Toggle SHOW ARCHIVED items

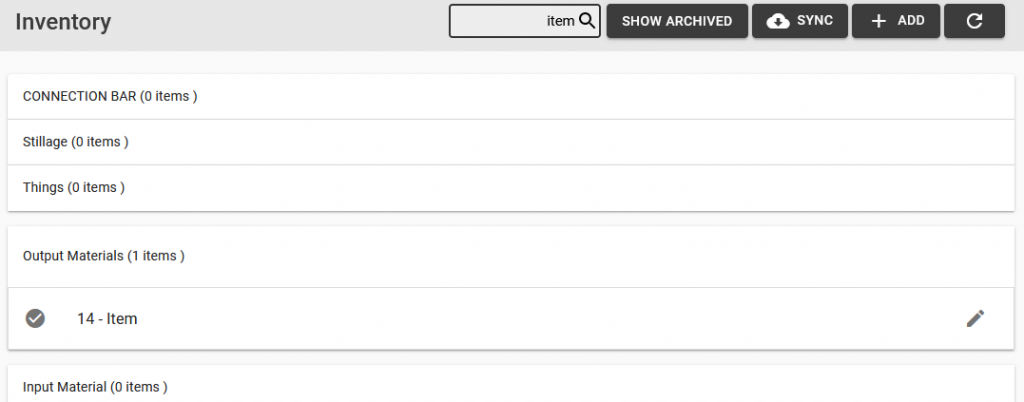677,21
